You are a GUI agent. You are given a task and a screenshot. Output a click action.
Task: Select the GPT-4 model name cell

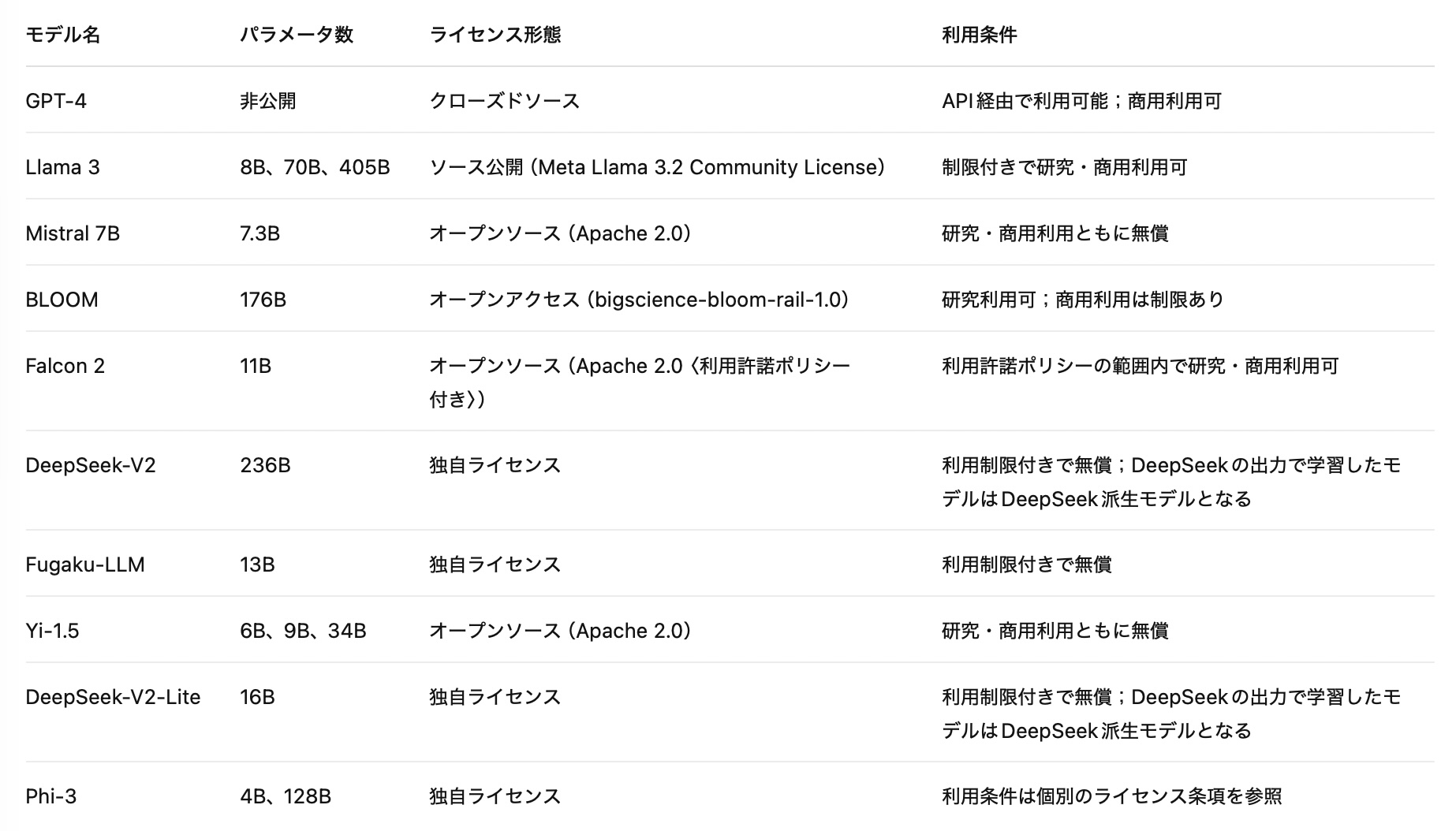coord(56,101)
